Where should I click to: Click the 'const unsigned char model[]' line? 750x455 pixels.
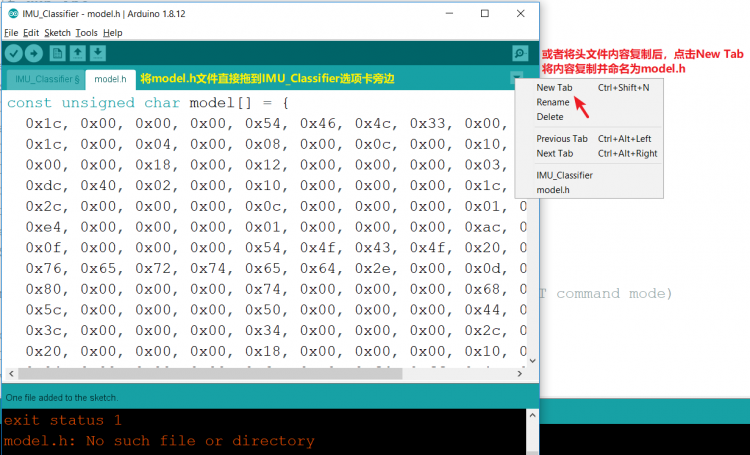pyautogui.click(x=148, y=103)
